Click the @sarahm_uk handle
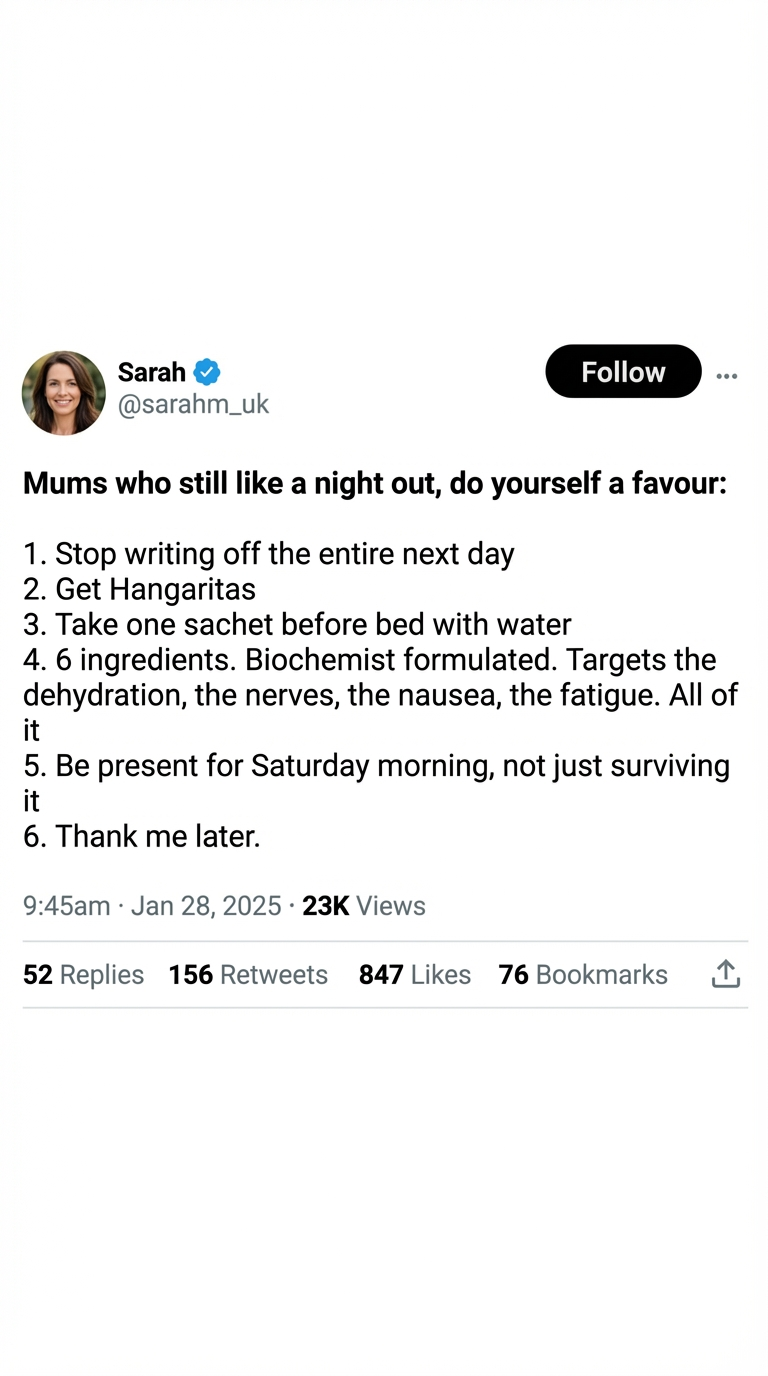Screen dimensions: 768x1376 click(x=193, y=404)
